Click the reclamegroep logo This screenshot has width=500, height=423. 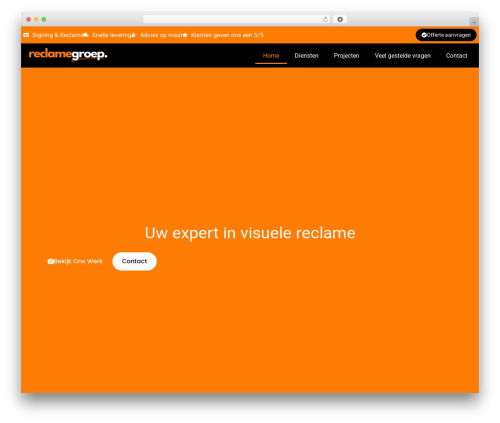pos(68,55)
